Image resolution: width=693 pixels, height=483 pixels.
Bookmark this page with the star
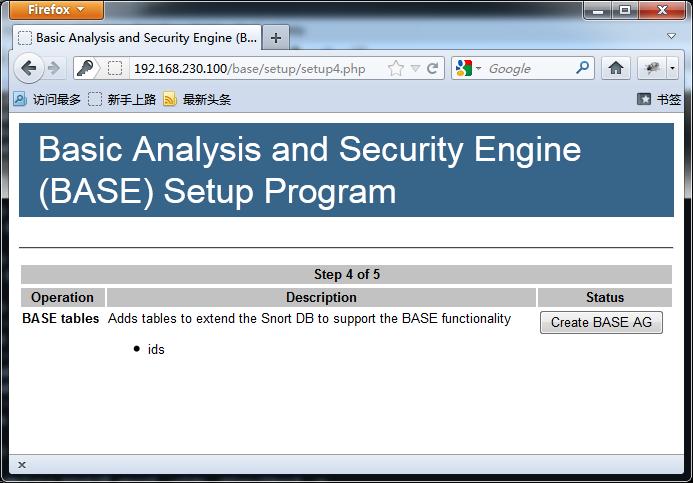click(396, 68)
